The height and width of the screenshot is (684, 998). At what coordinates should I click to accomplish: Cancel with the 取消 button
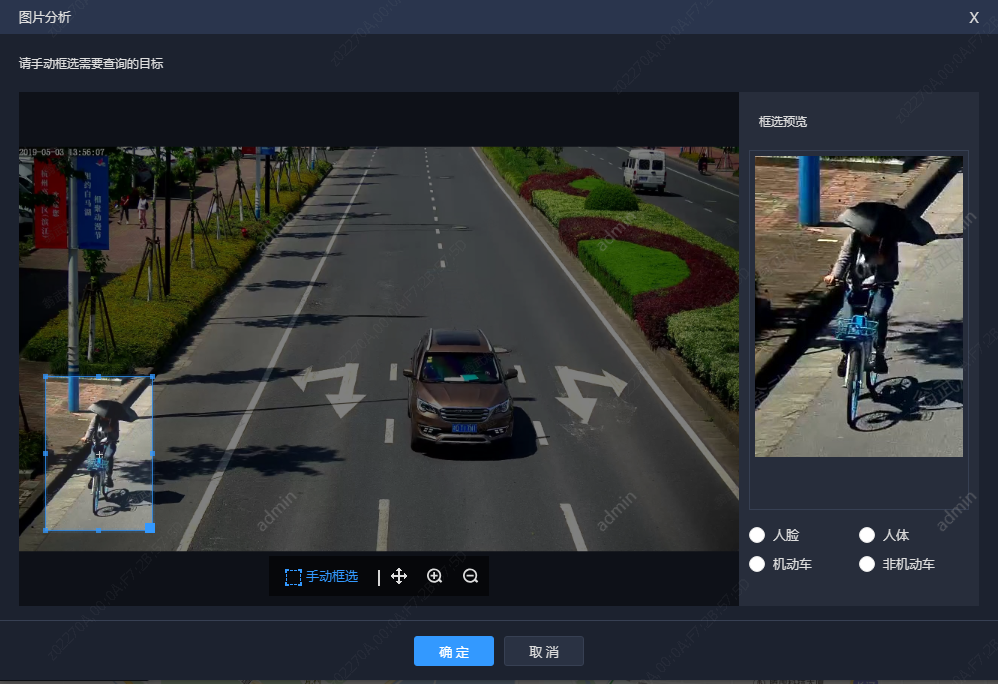tap(544, 651)
